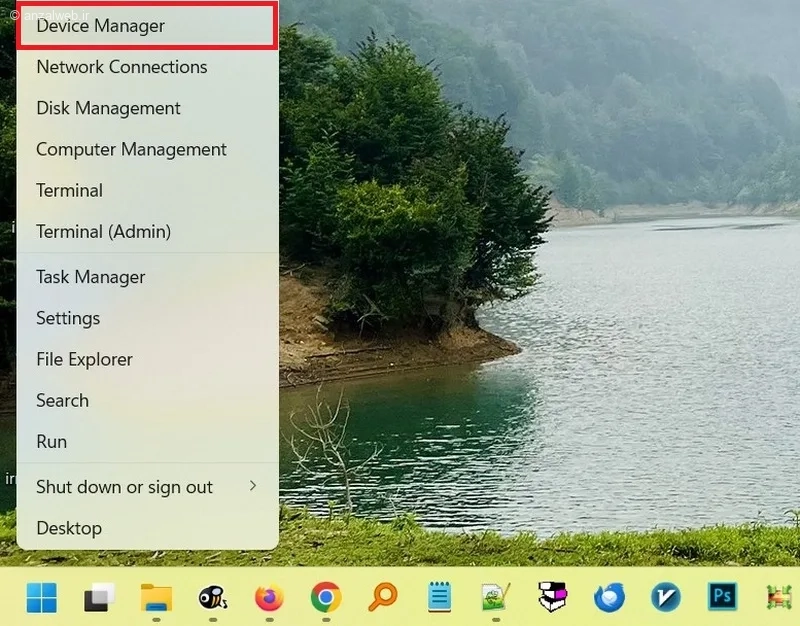Choose Settings in the menu
The height and width of the screenshot is (626, 800).
click(x=147, y=318)
